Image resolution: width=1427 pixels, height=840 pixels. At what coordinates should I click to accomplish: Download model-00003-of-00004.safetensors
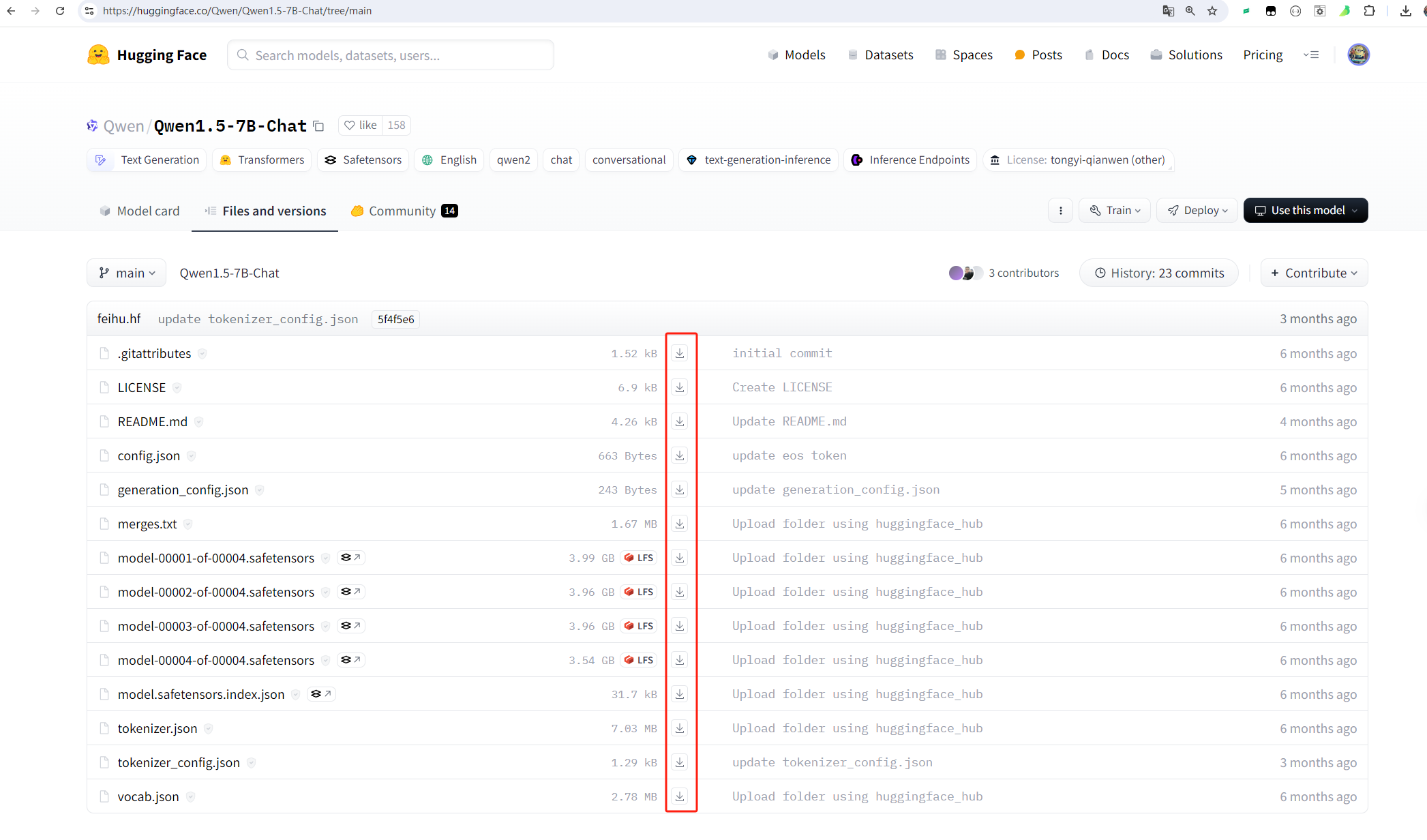click(x=680, y=626)
